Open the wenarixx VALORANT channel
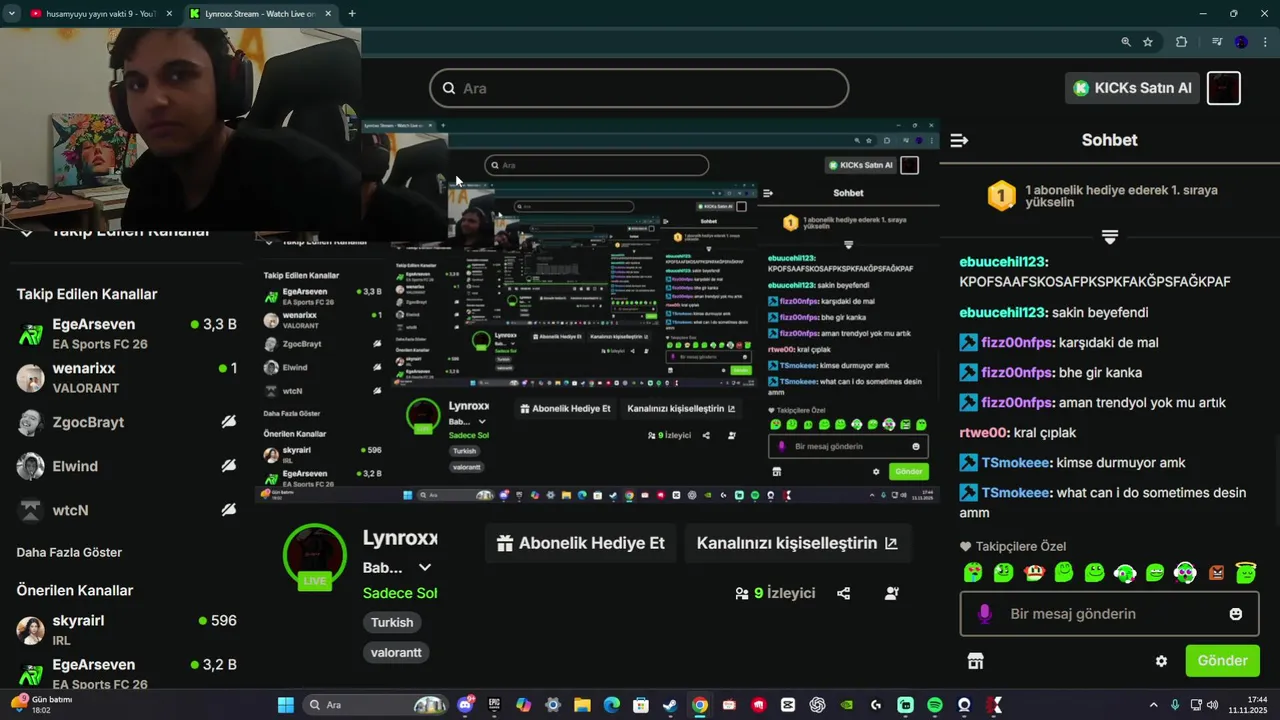This screenshot has width=1280, height=720. [126, 377]
